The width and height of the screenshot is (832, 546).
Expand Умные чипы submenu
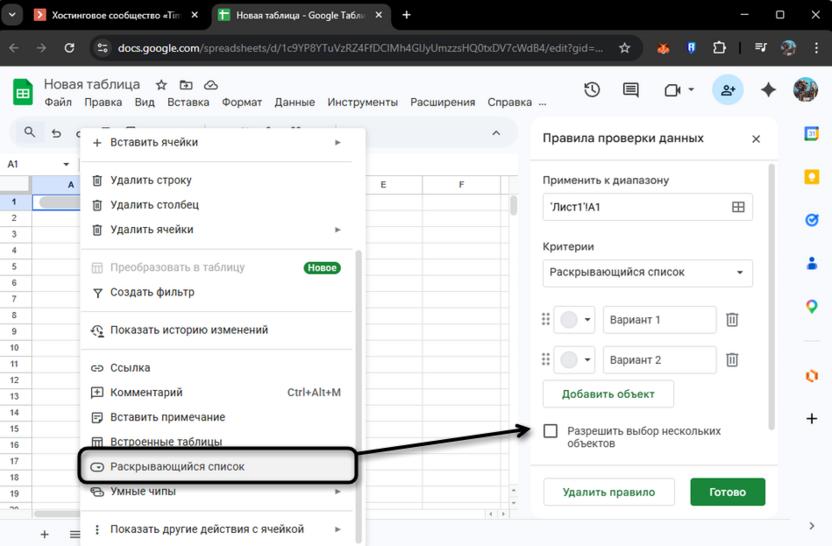point(337,491)
